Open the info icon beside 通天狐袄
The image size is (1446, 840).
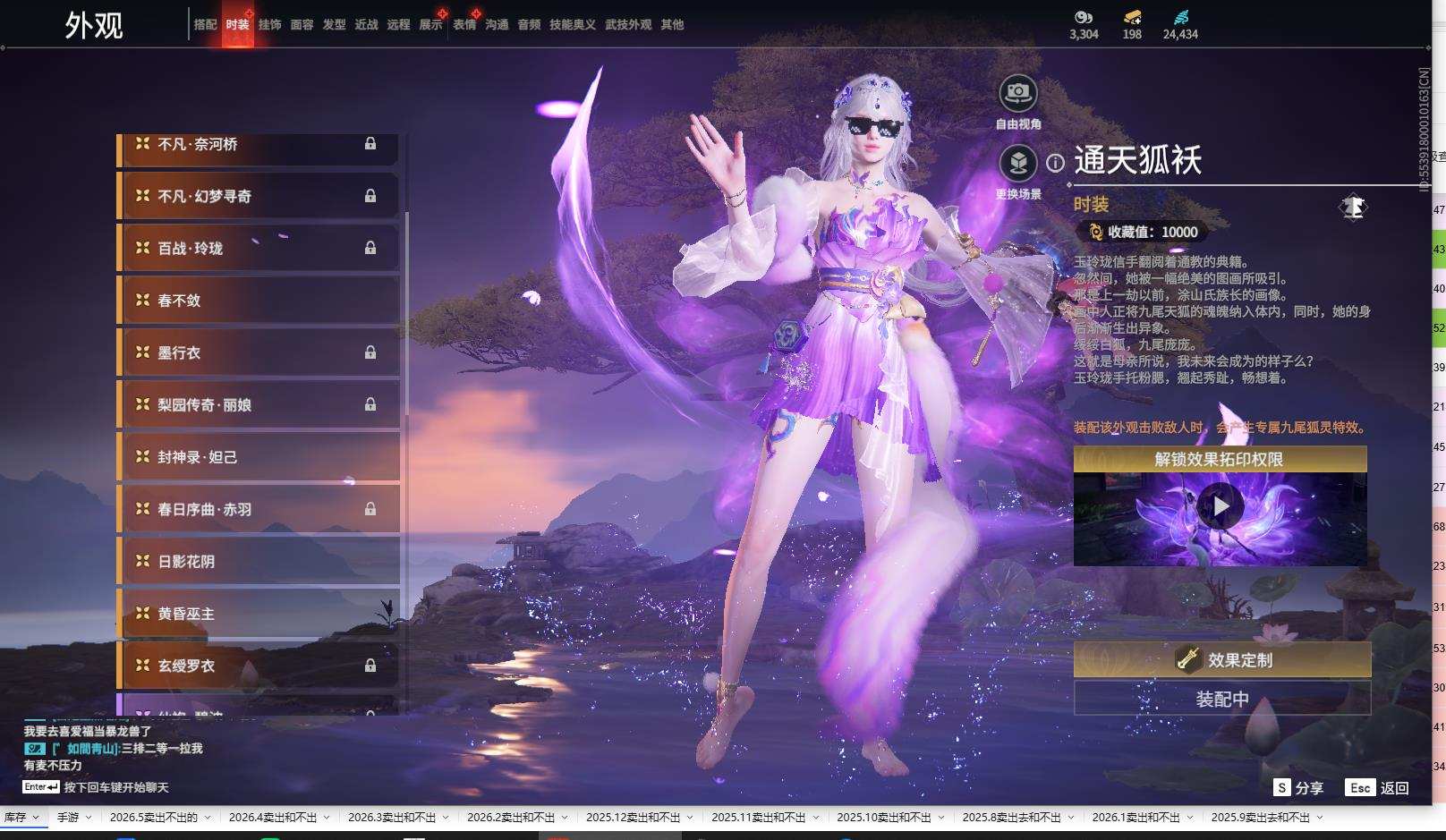tap(1056, 163)
